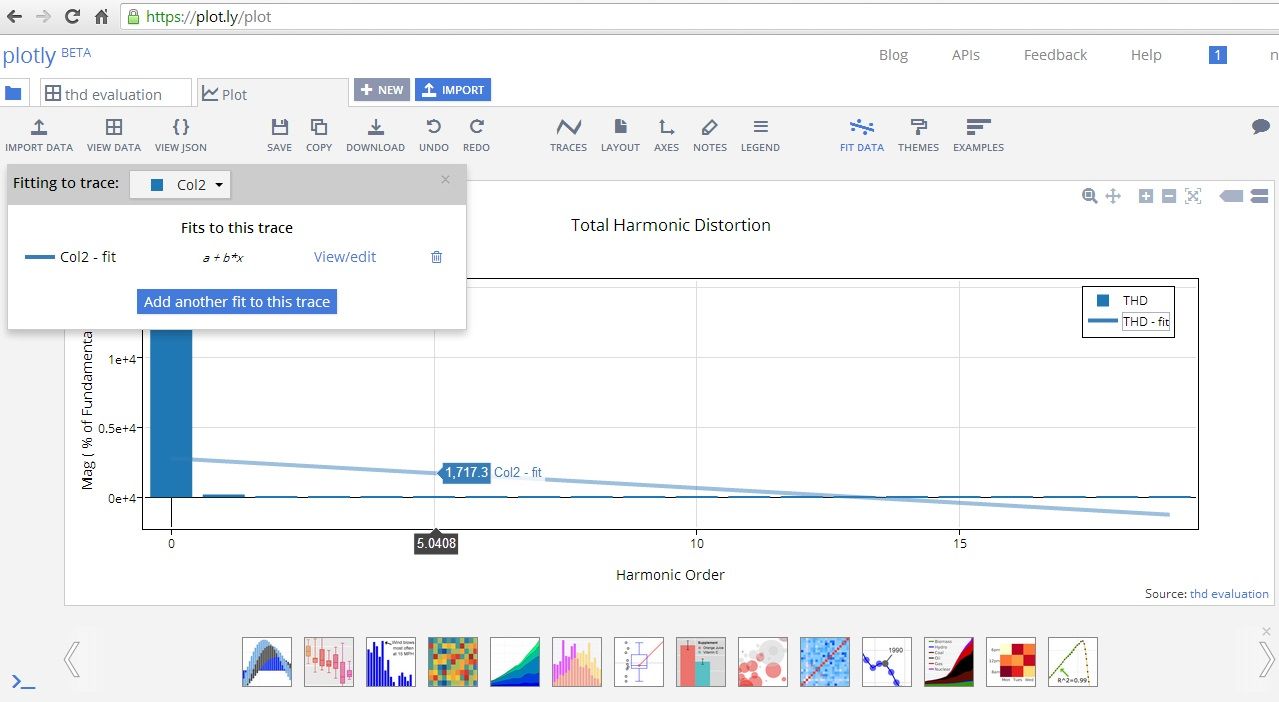The height and width of the screenshot is (702, 1279).
Task: Open the Axes settings
Action: pos(666,133)
